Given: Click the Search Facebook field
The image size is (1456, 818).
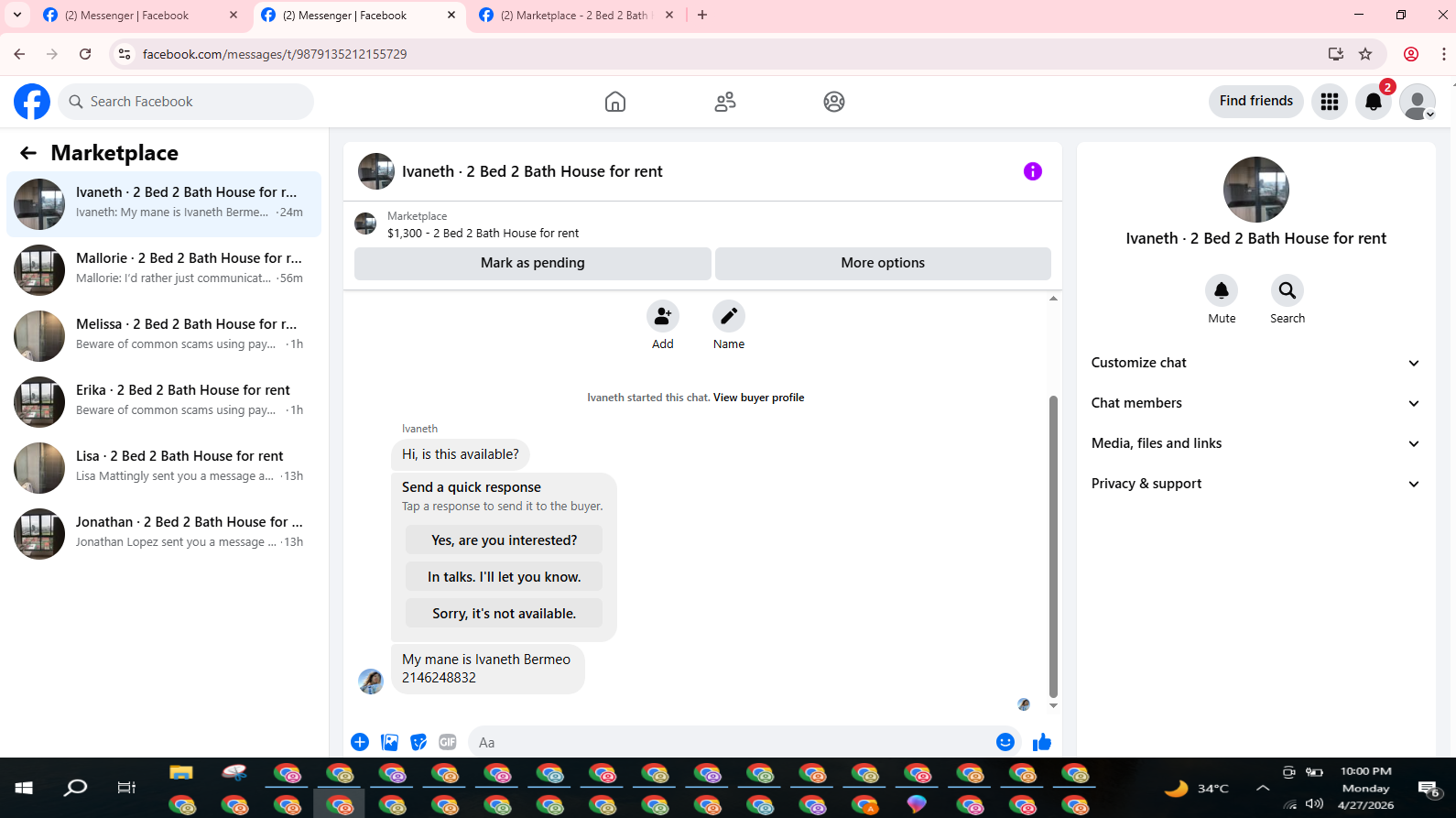Looking at the screenshot, I should (x=187, y=102).
